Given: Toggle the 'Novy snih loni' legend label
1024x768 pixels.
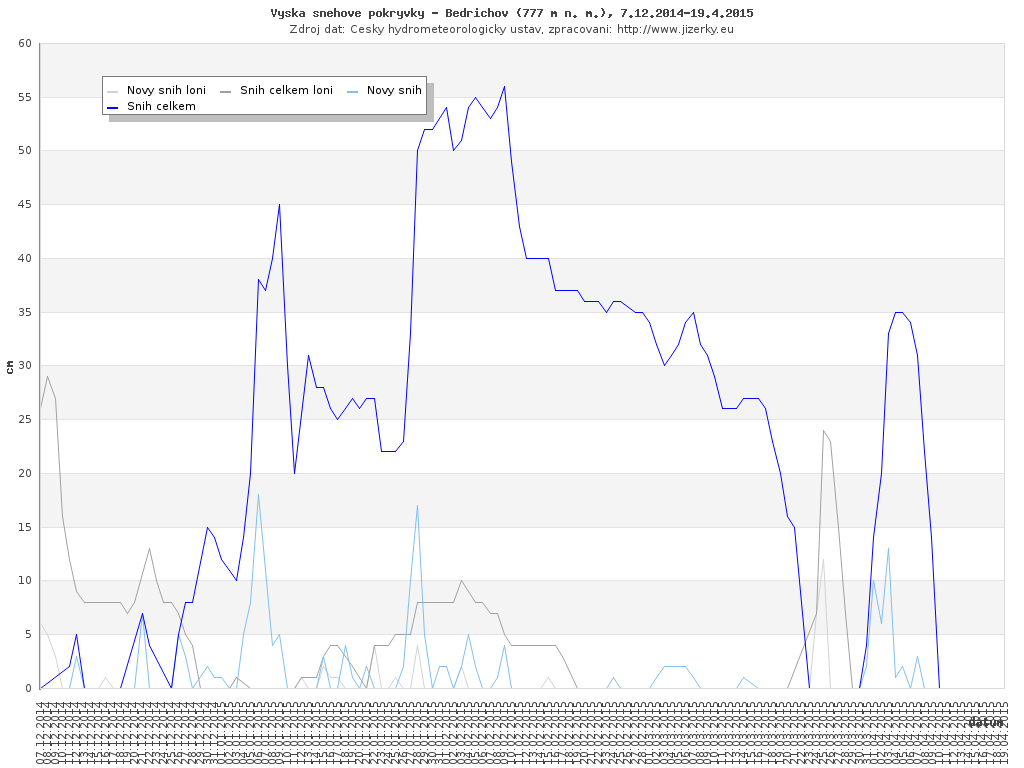Looking at the screenshot, I should coord(166,91).
